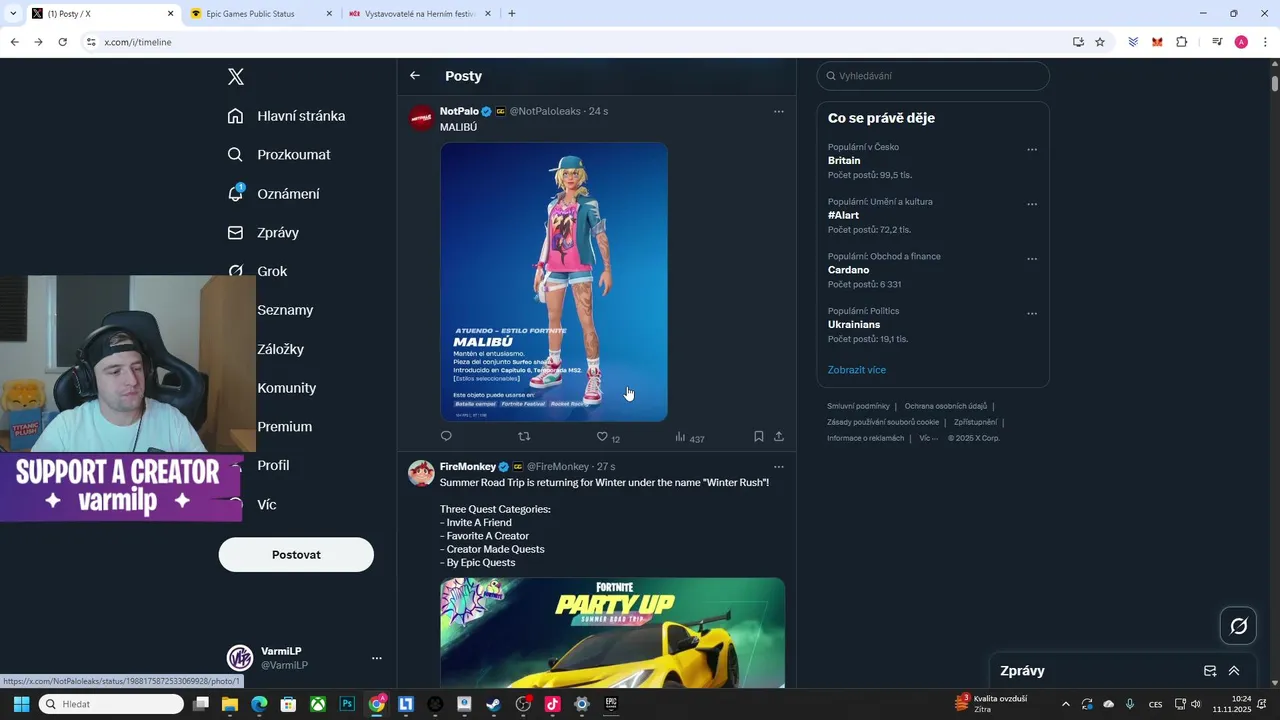Reply to NotPalo MALIBÚ post
This screenshot has height=720, width=1280.
[x=447, y=436]
